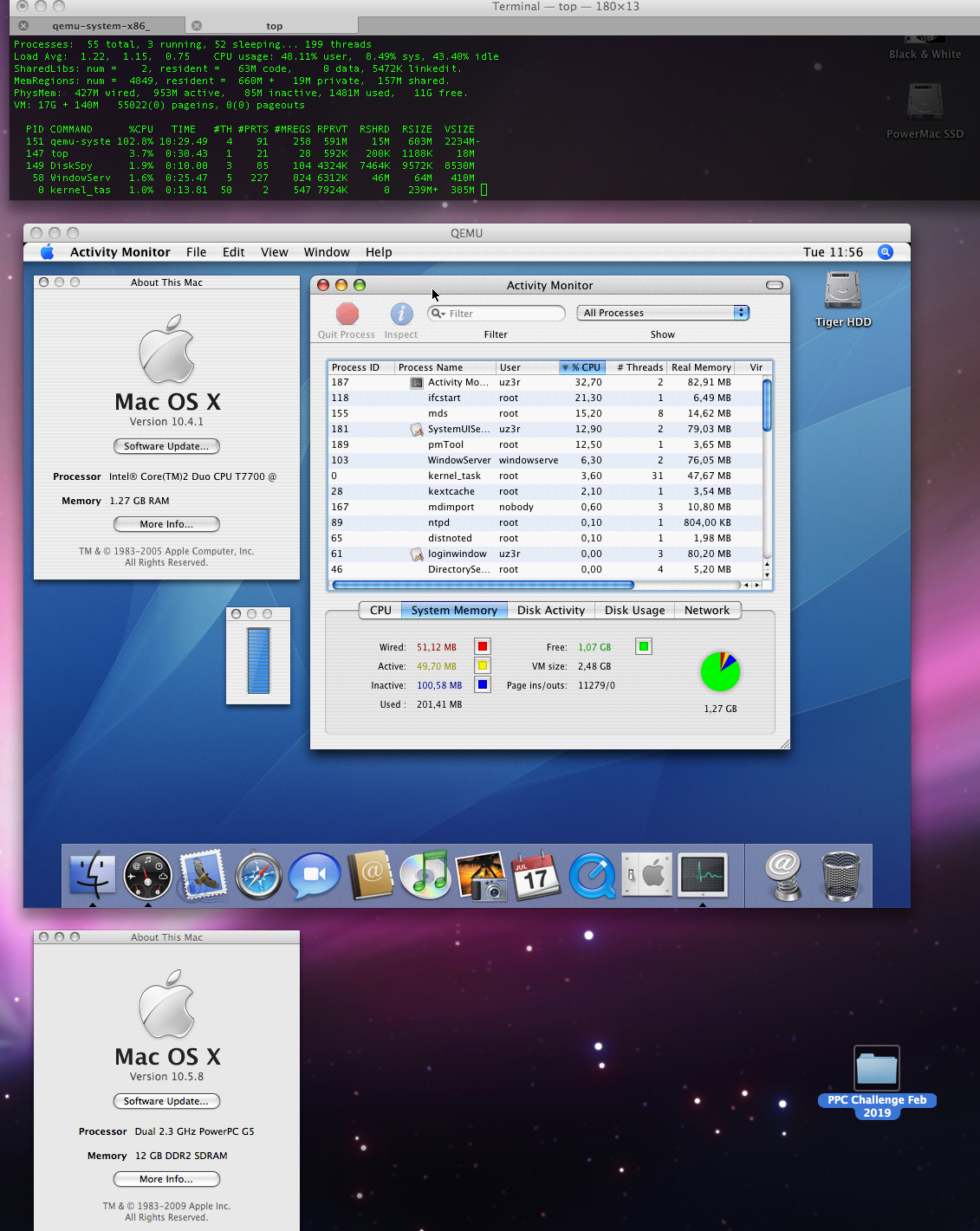Switch to the CPU tab

[x=380, y=610]
